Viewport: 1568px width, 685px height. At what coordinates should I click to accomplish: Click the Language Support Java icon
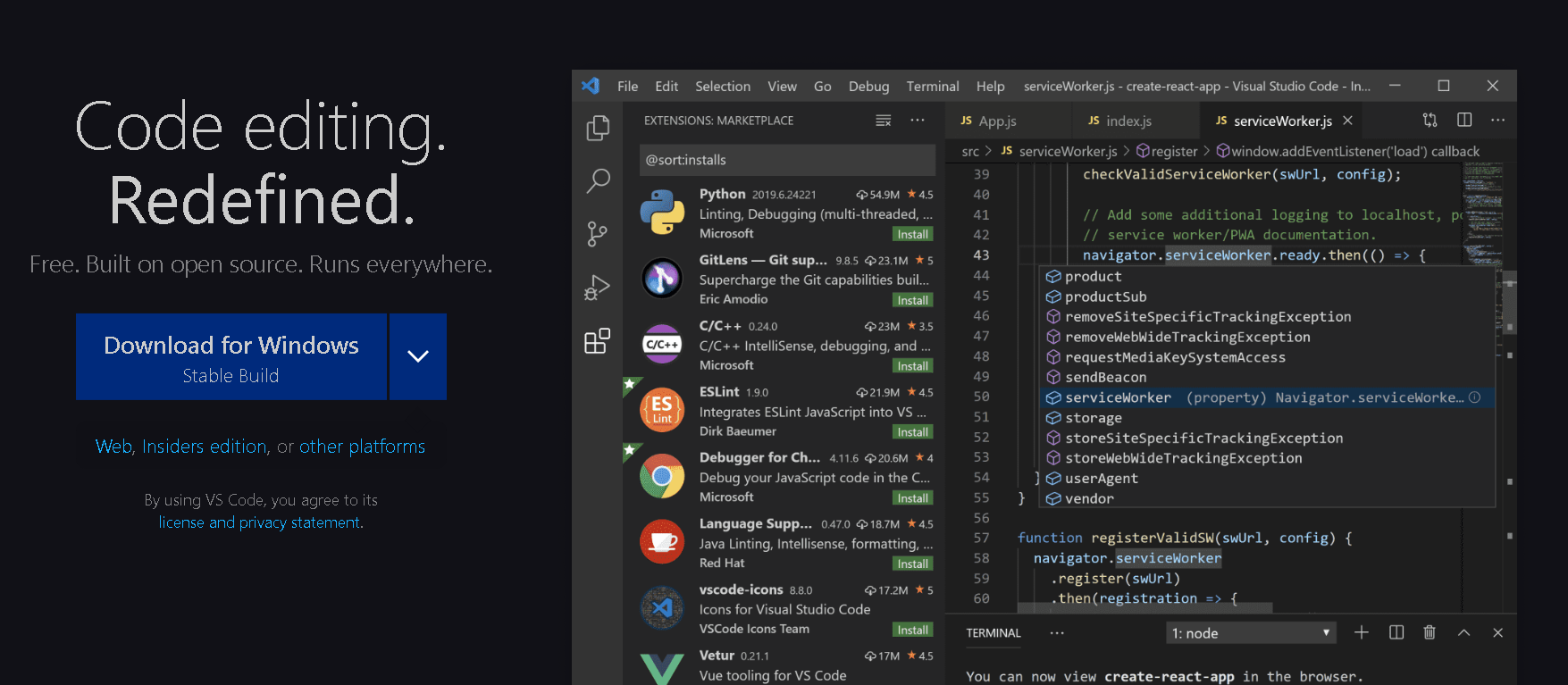[x=662, y=542]
